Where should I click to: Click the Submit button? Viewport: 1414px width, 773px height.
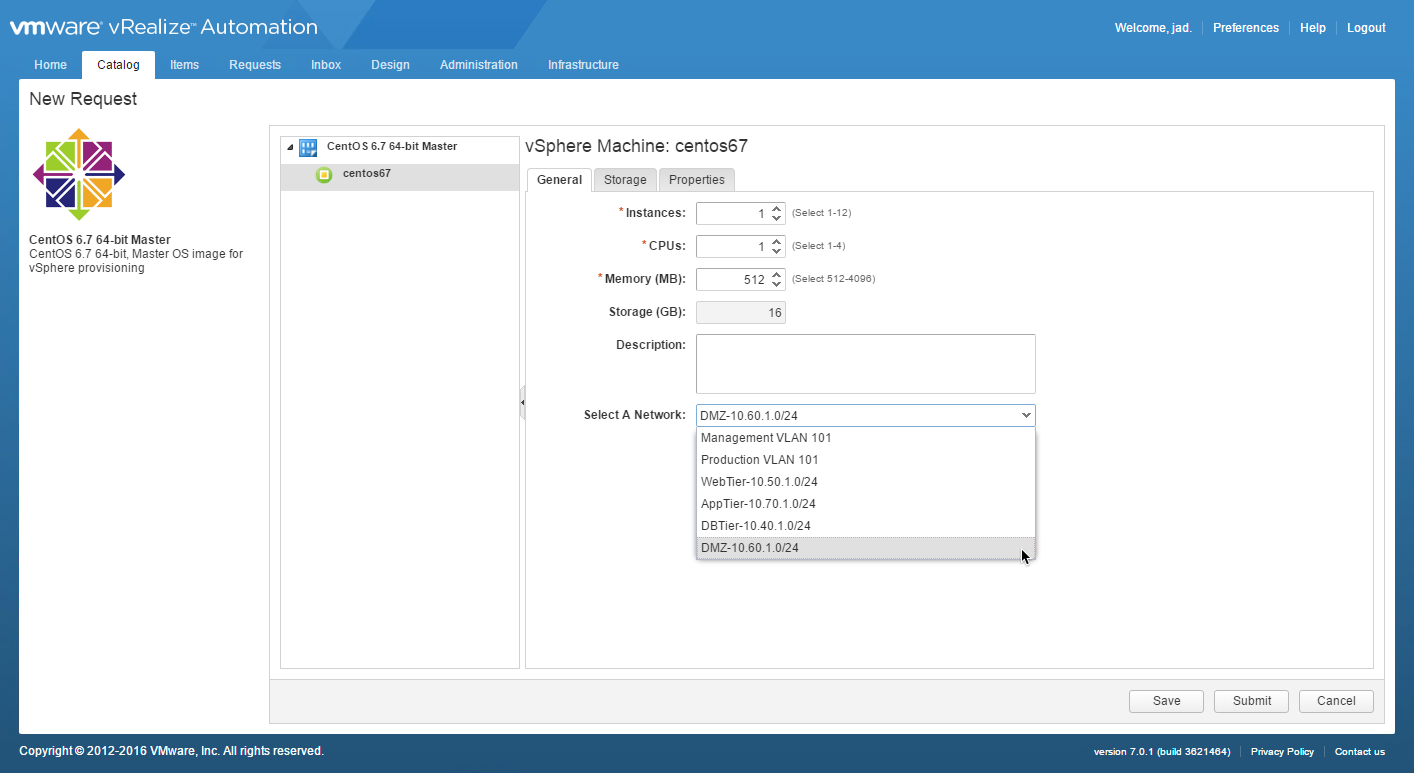(x=1251, y=701)
